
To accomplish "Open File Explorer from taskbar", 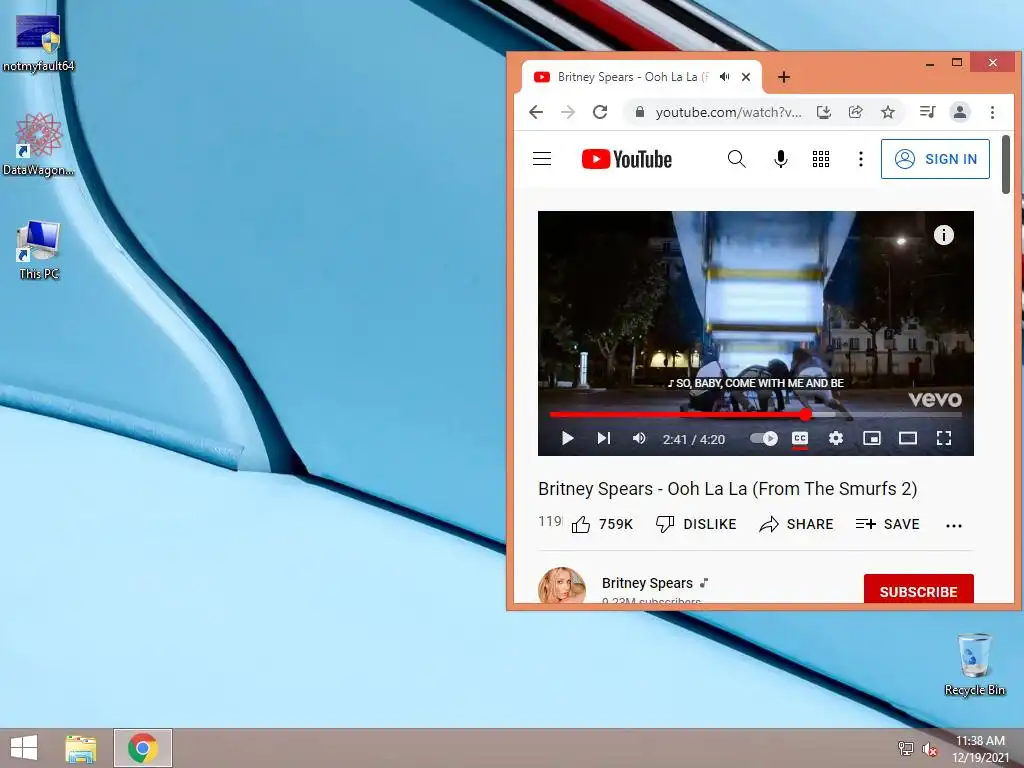I will [80, 748].
